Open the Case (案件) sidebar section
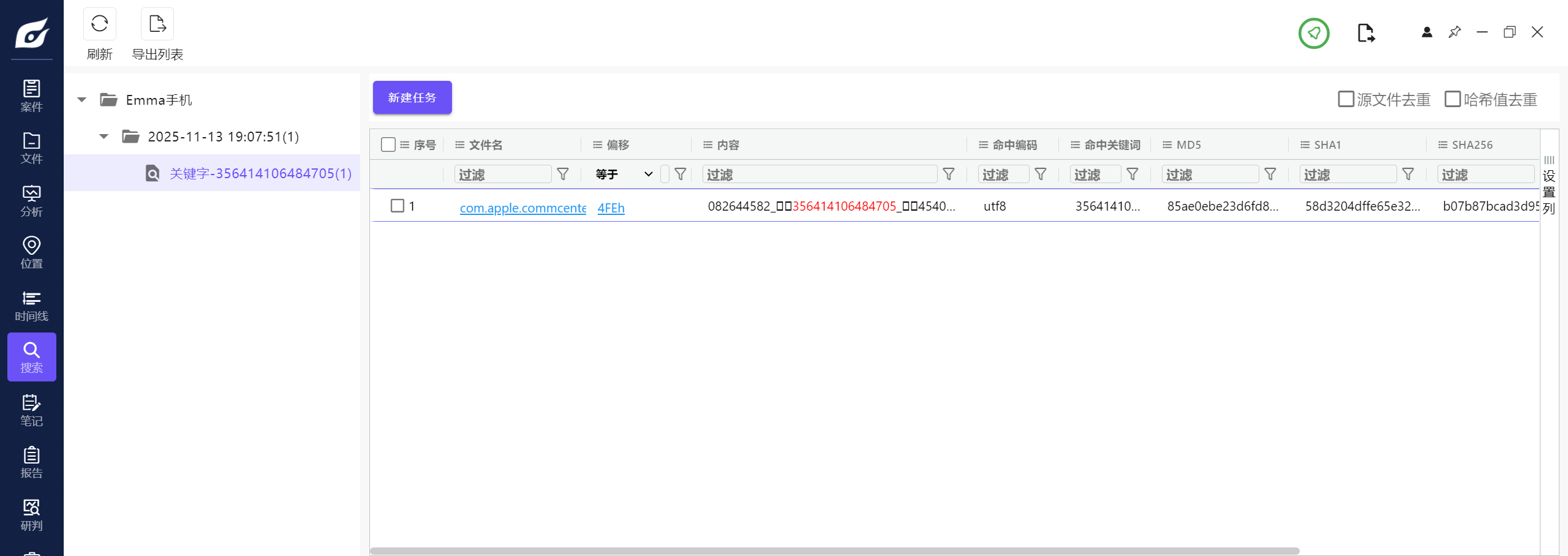This screenshot has width=1568, height=556. click(31, 96)
